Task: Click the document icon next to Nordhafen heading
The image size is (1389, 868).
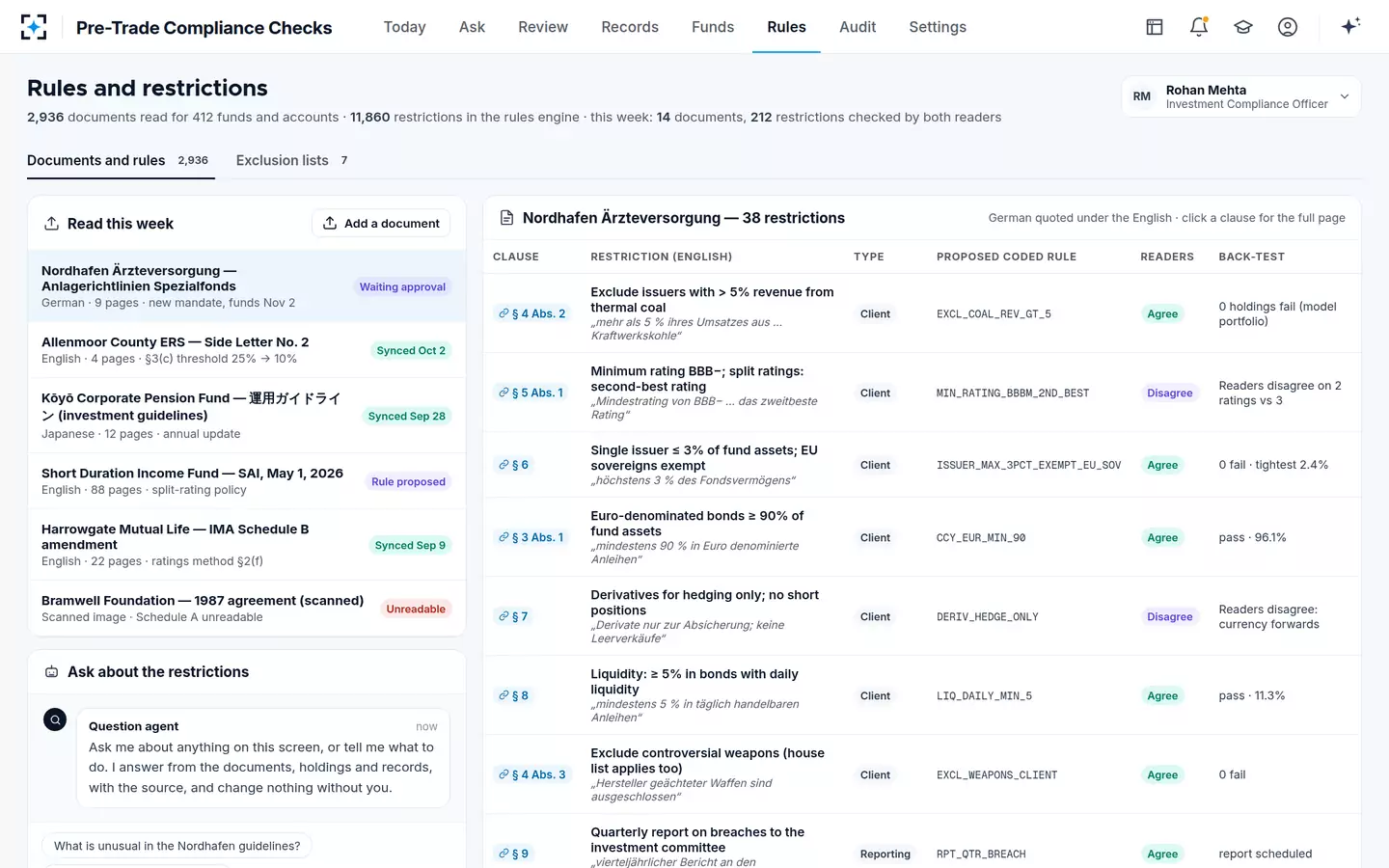Action: 506,218
